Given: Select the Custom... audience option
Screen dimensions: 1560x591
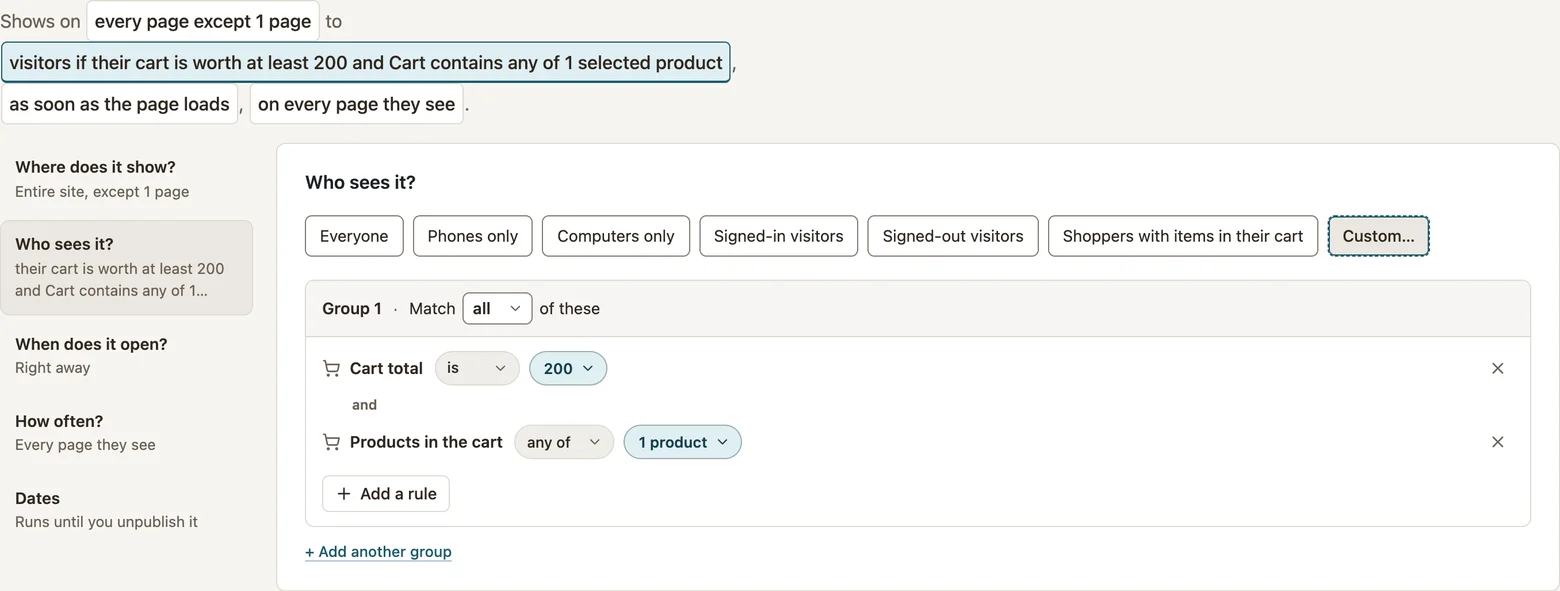Looking at the screenshot, I should point(1378,236).
